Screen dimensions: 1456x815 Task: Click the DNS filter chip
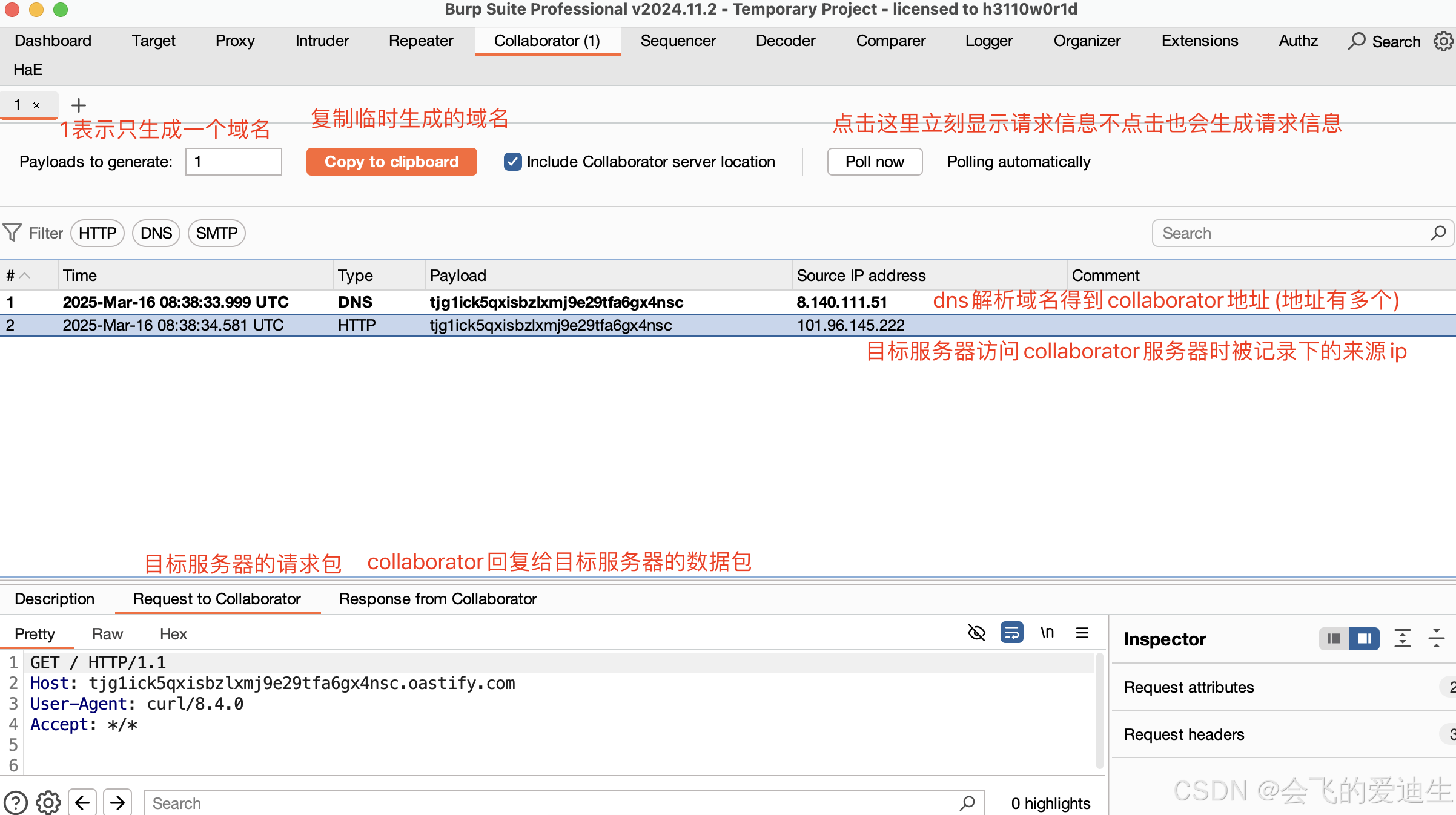click(x=156, y=233)
